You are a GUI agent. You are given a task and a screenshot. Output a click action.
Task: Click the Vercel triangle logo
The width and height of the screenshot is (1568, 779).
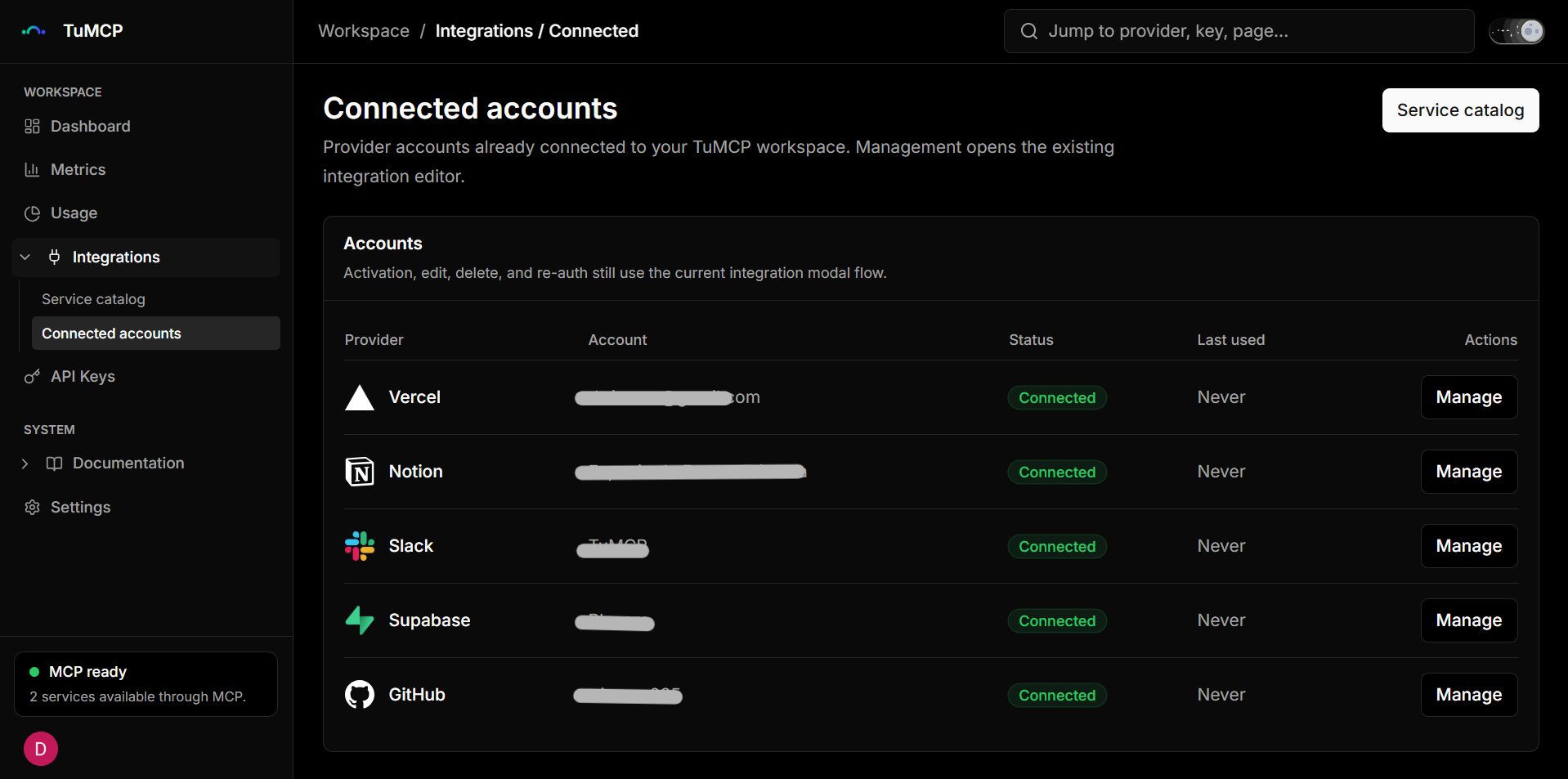360,397
